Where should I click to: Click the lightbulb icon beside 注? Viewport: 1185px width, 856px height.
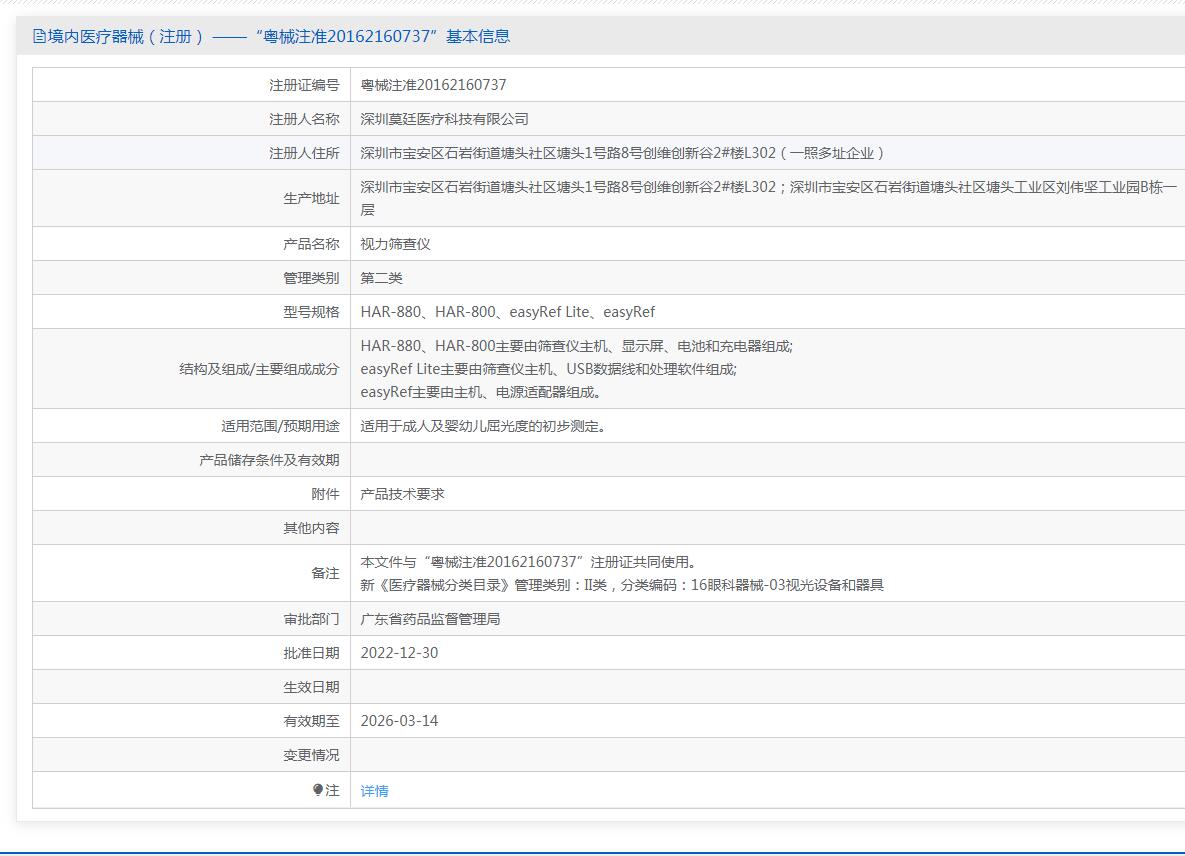click(318, 790)
